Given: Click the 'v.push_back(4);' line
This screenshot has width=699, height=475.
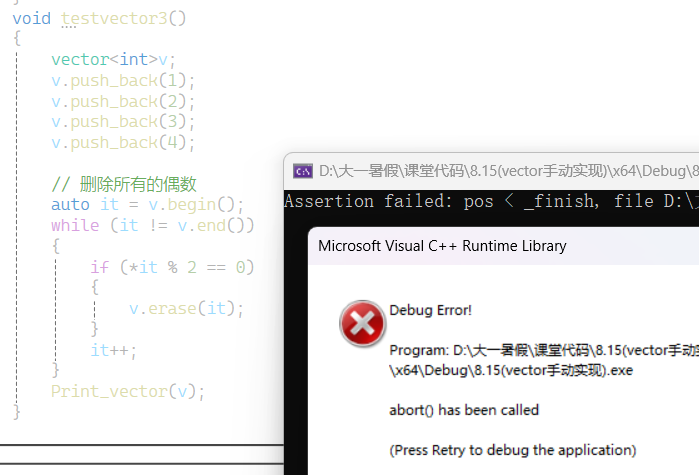Looking at the screenshot, I should coord(123,143).
